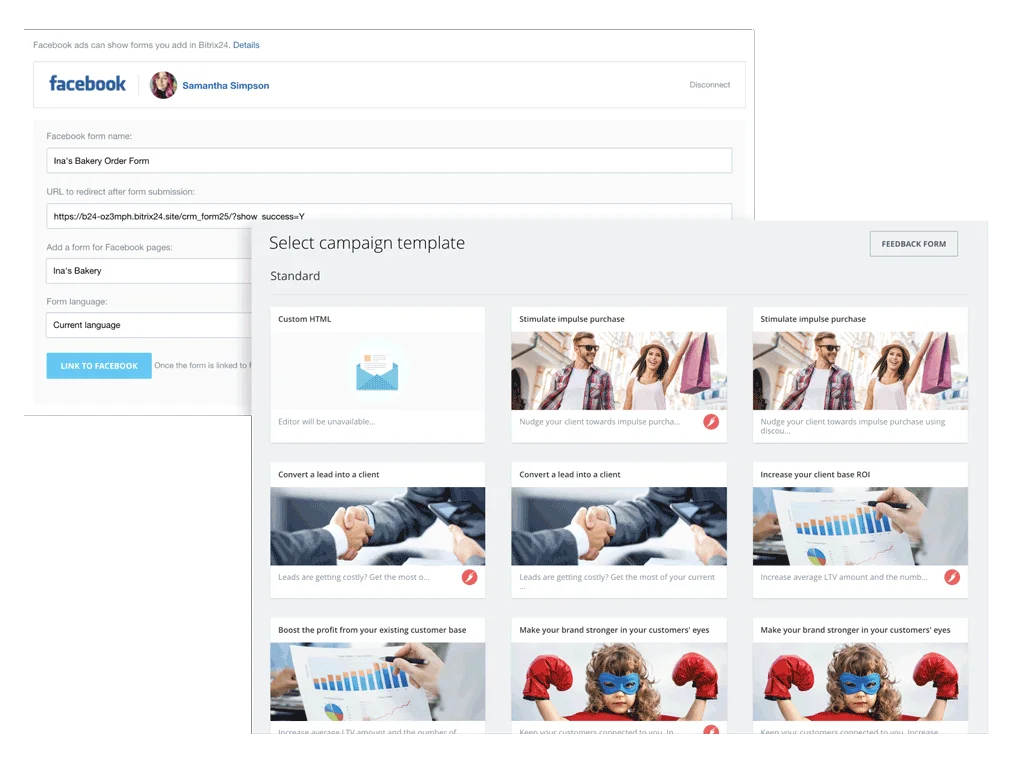Viewport: 1018px width, 768px height.
Task: Click the 'Standard' section heading
Action: point(295,276)
